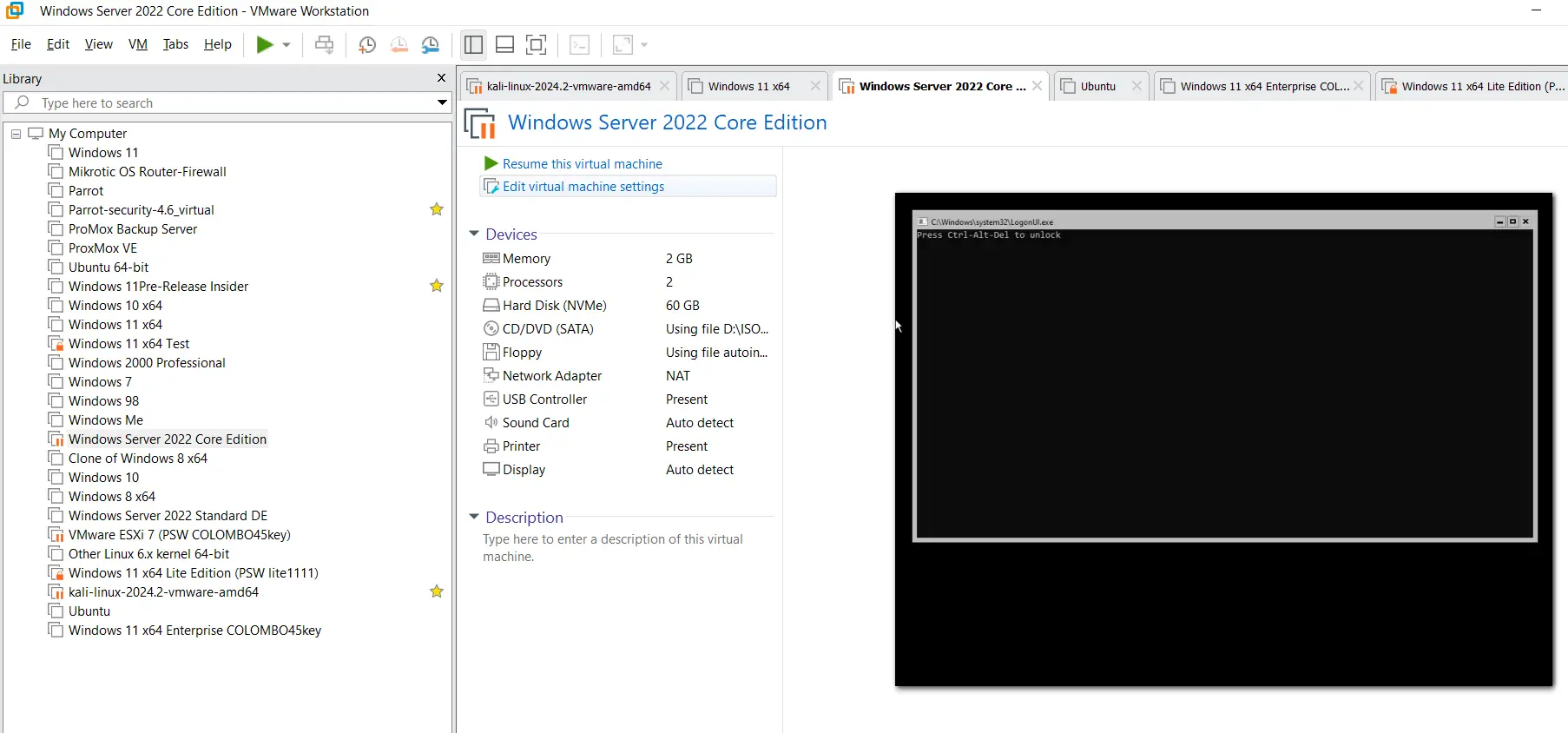Click the Sound Card device icon
Screen dimensions: 1568x733
491,422
